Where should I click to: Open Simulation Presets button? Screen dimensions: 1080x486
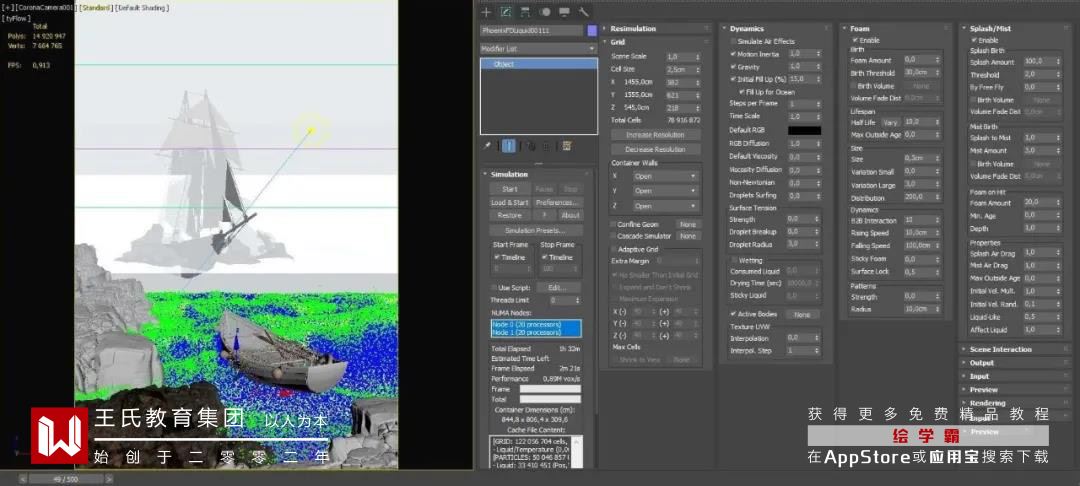point(536,231)
